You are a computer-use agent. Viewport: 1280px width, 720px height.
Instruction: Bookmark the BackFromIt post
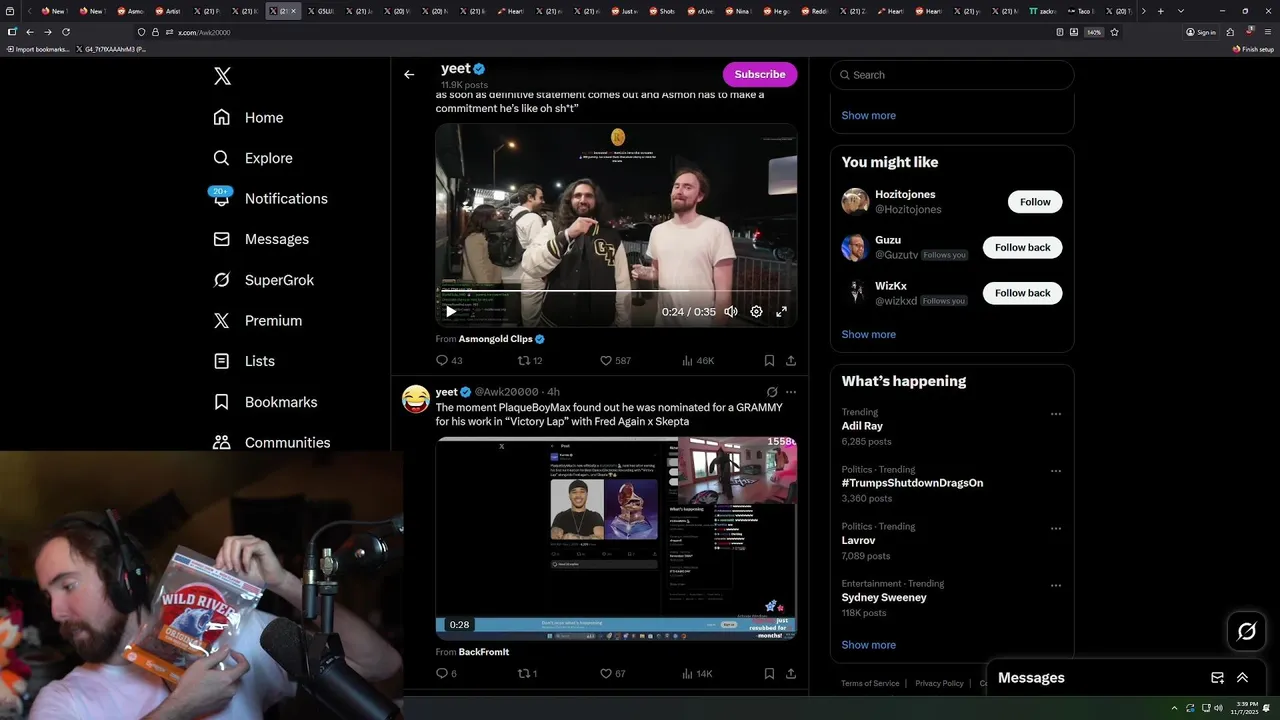(x=769, y=673)
